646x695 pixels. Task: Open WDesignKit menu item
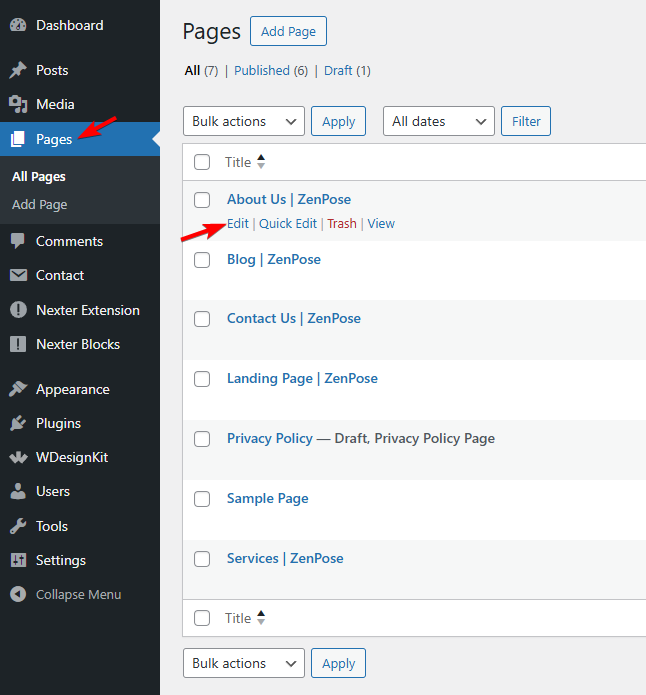tap(72, 457)
